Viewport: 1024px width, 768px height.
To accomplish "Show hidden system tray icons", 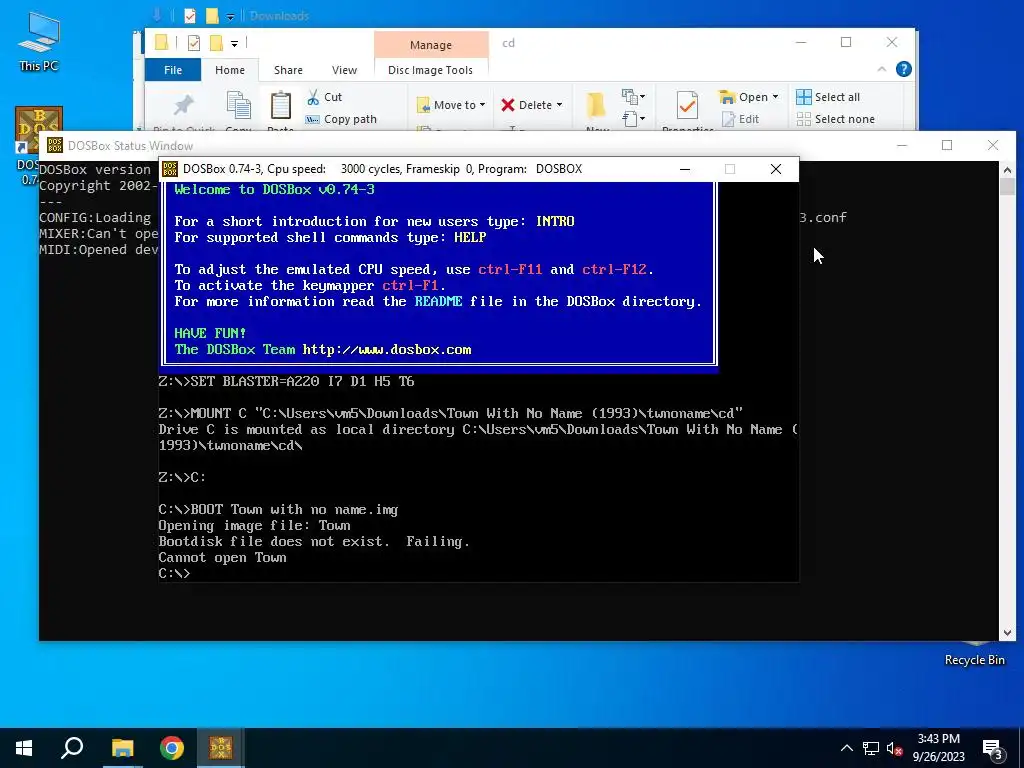I will (846, 748).
